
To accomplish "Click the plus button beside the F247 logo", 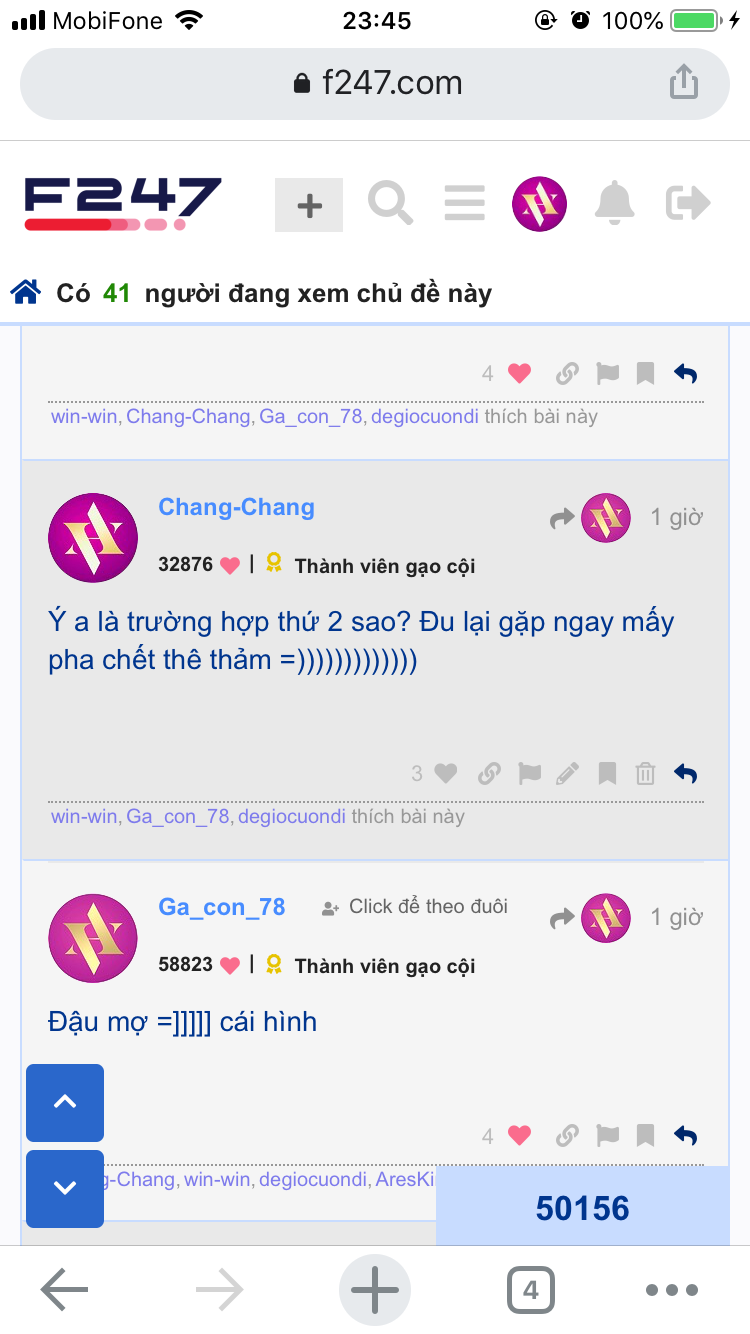I will pyautogui.click(x=309, y=205).
